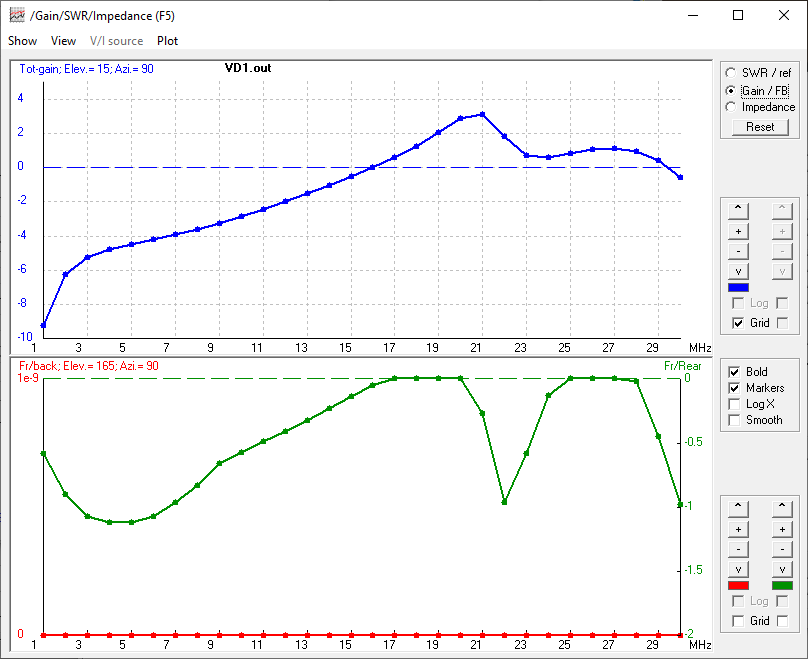Viewport: 808px width, 659px height.
Task: Disable the Markers checkbox
Action: (x=735, y=388)
